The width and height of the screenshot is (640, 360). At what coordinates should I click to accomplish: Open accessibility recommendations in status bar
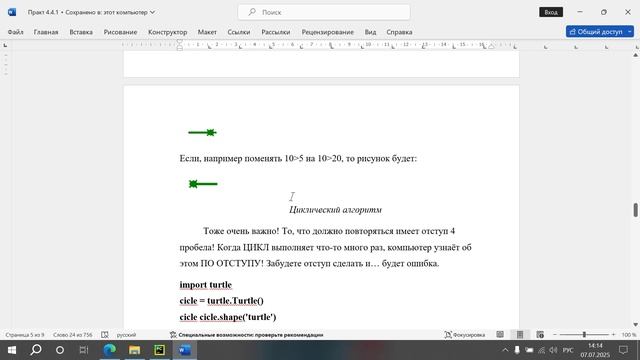[x=247, y=335]
